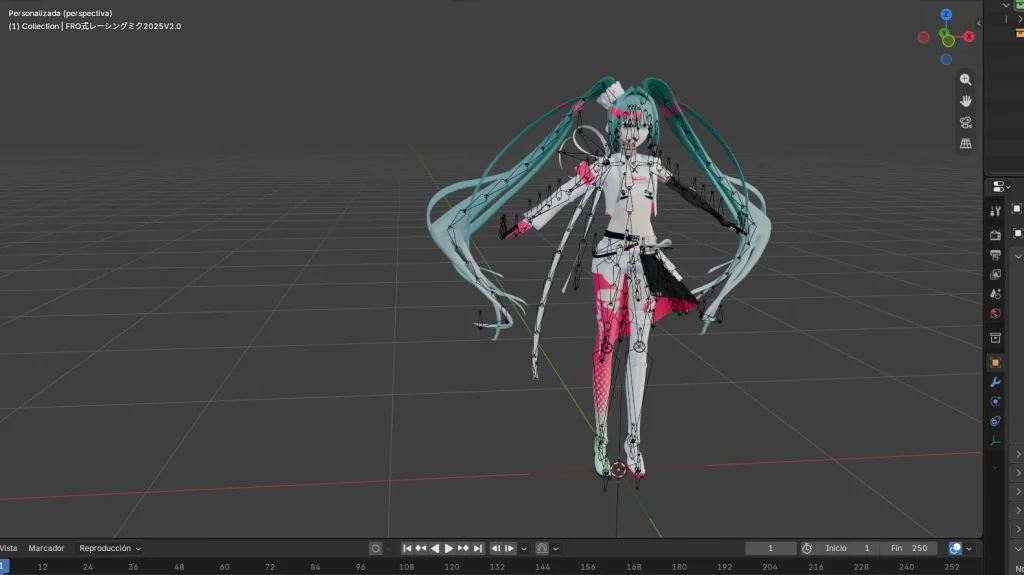Open the Reproducción playback menu

point(110,548)
